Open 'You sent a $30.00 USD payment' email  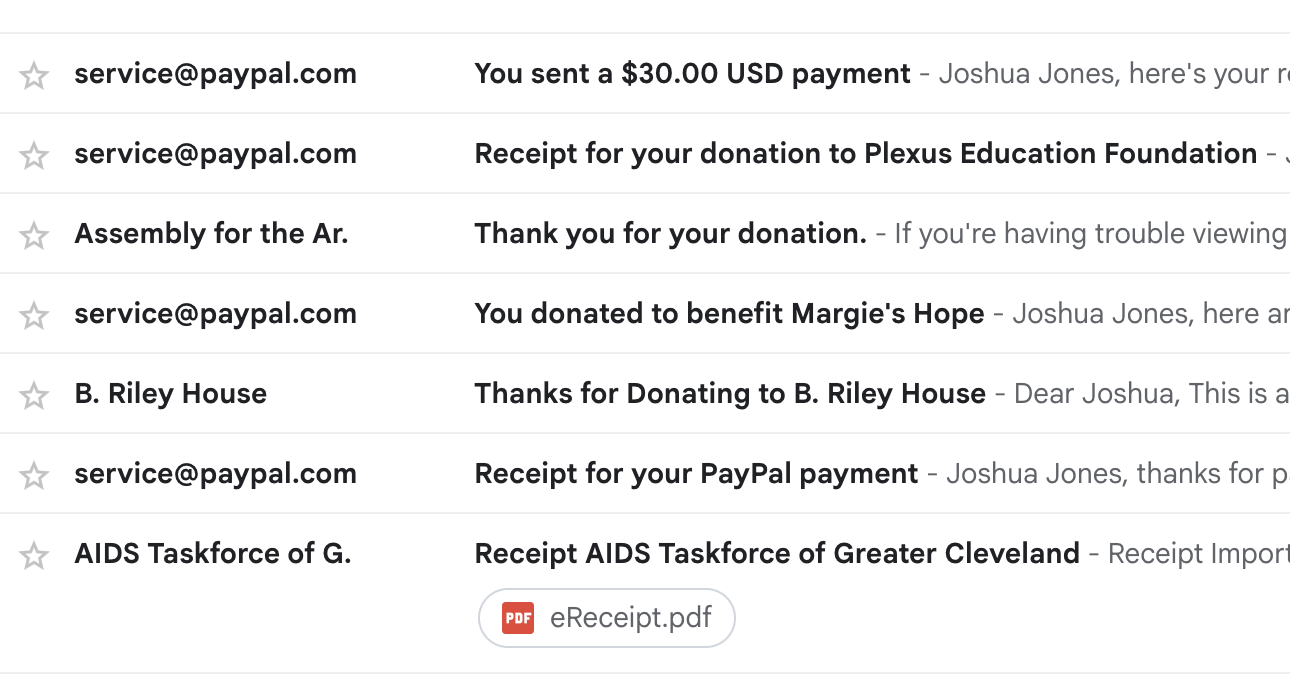coord(692,74)
